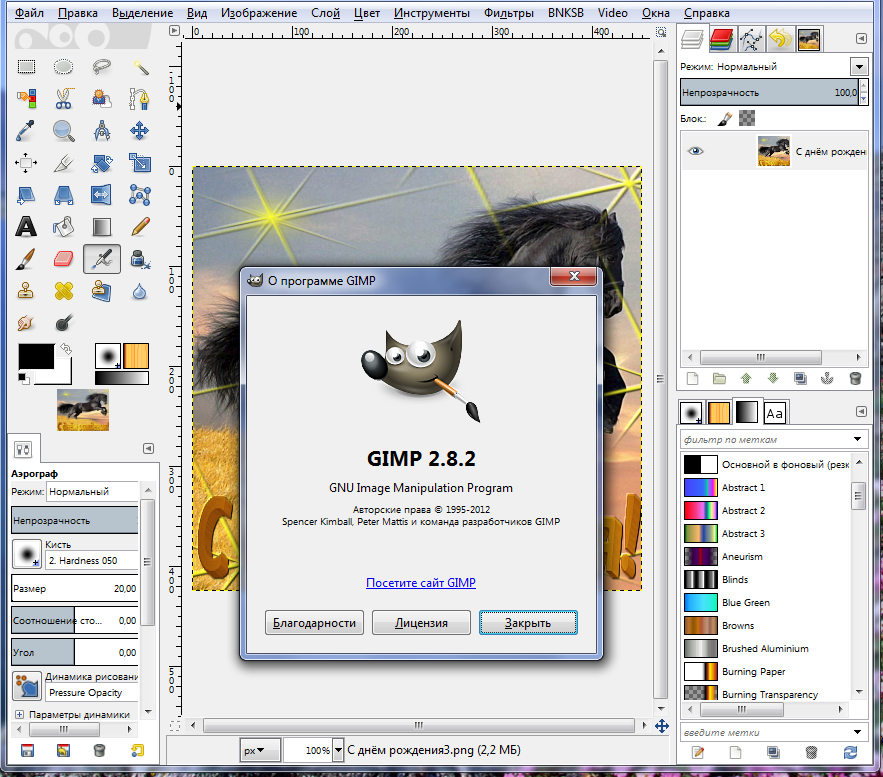Select the Move tool
Image resolution: width=883 pixels, height=777 pixels.
pyautogui.click(x=140, y=131)
